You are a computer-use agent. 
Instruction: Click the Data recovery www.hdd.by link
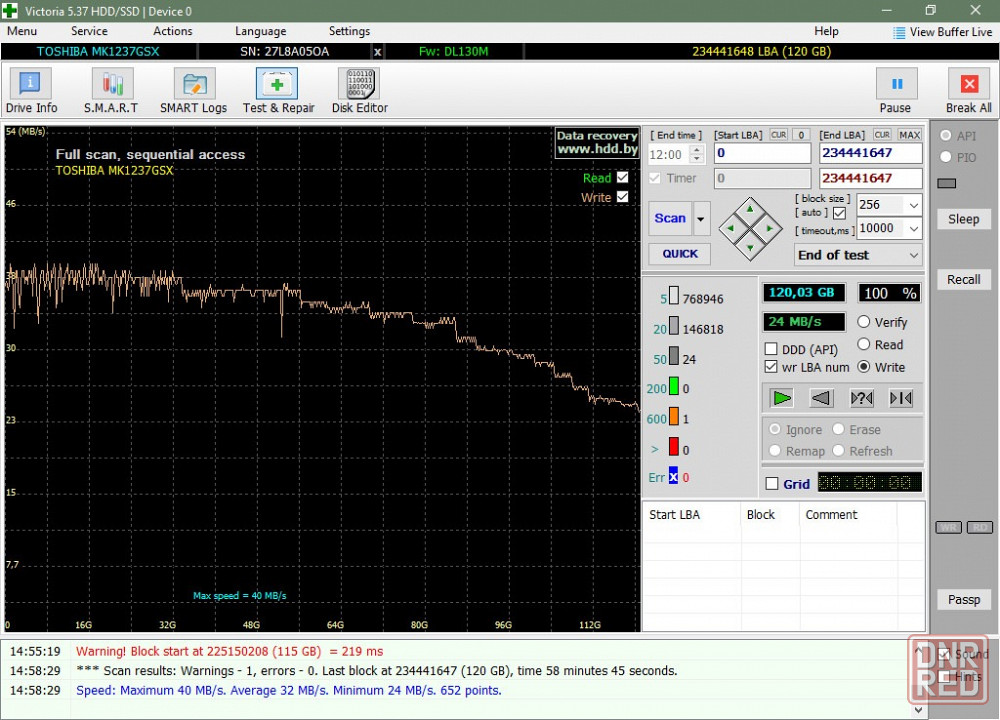(x=597, y=142)
